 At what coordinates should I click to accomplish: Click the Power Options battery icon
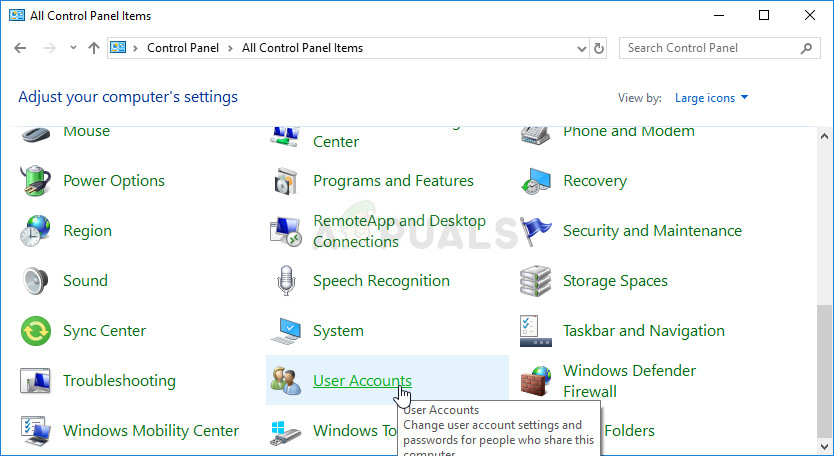click(36, 181)
